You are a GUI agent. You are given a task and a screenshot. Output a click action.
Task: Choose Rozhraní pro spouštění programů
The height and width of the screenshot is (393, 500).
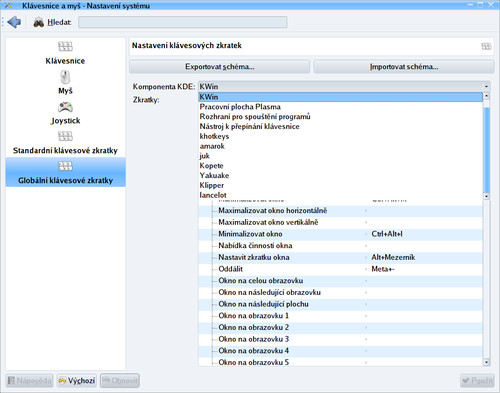pyautogui.click(x=340, y=117)
